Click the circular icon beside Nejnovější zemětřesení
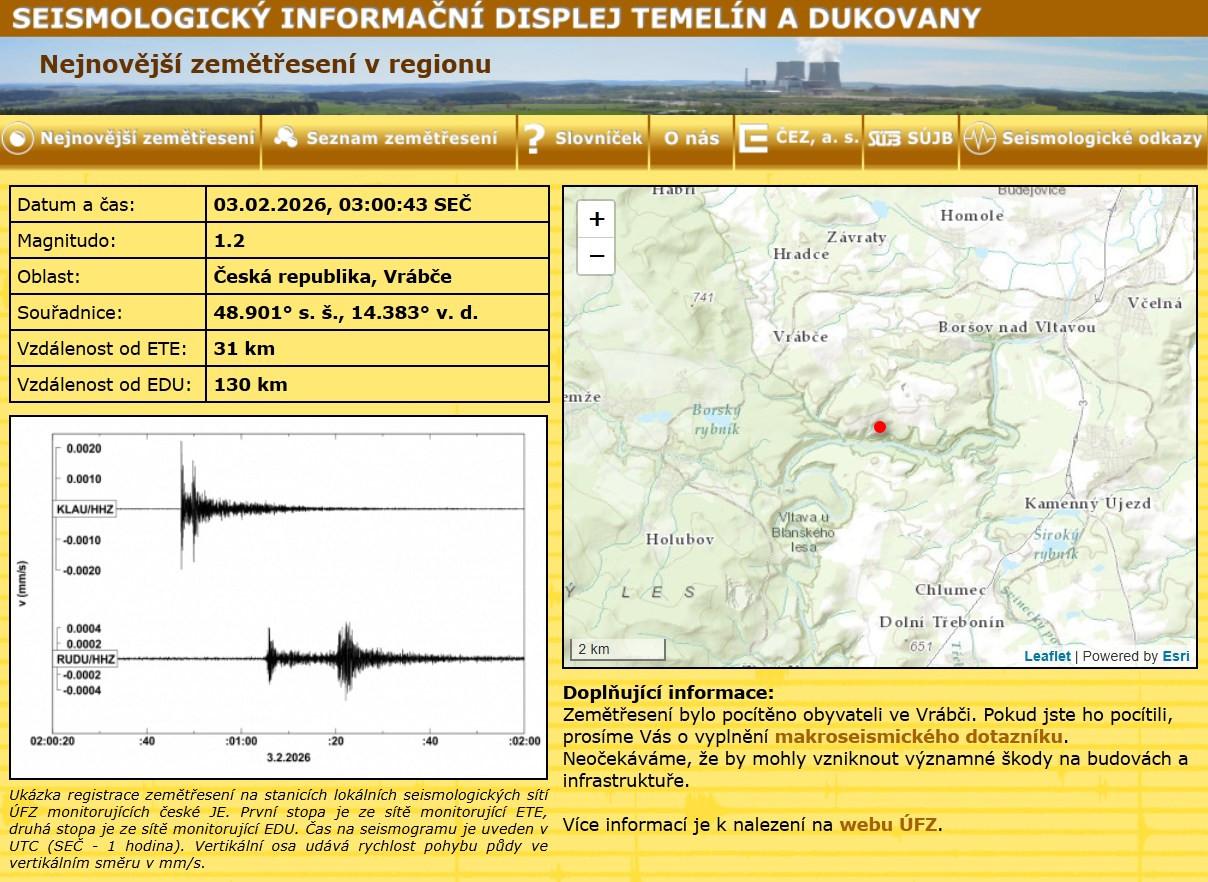The height and width of the screenshot is (882, 1208). pyautogui.click(x=18, y=139)
